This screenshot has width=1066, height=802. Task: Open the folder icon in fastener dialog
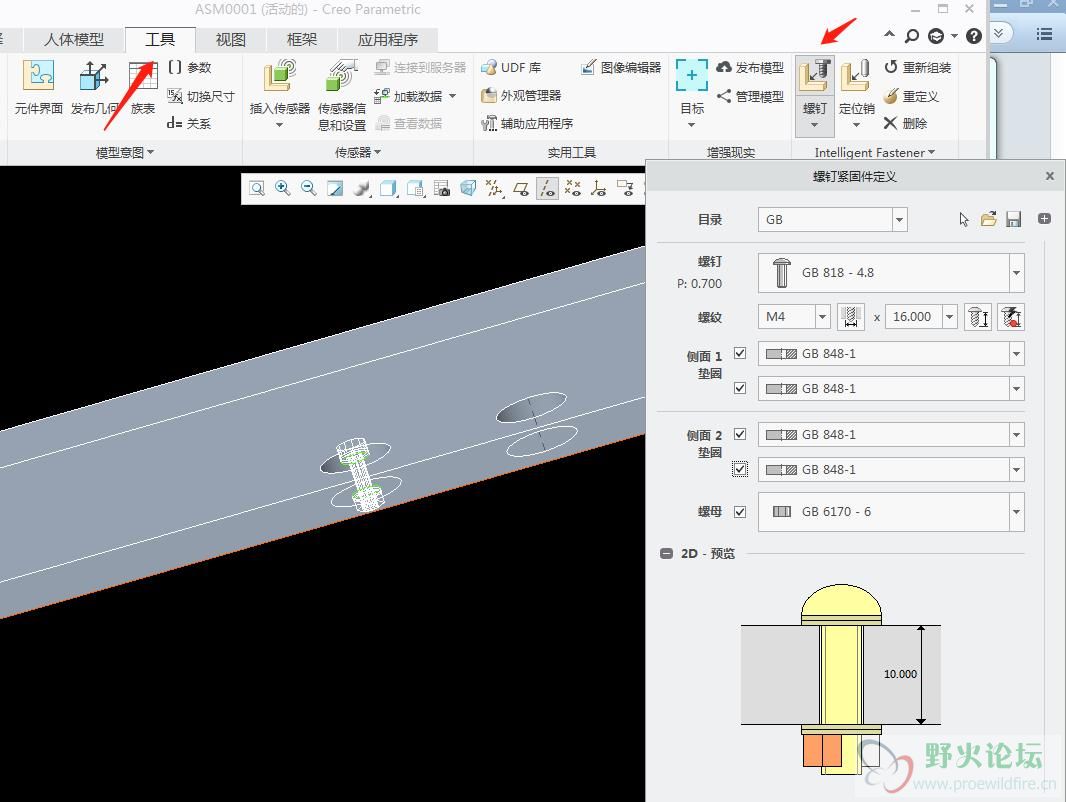(988, 219)
